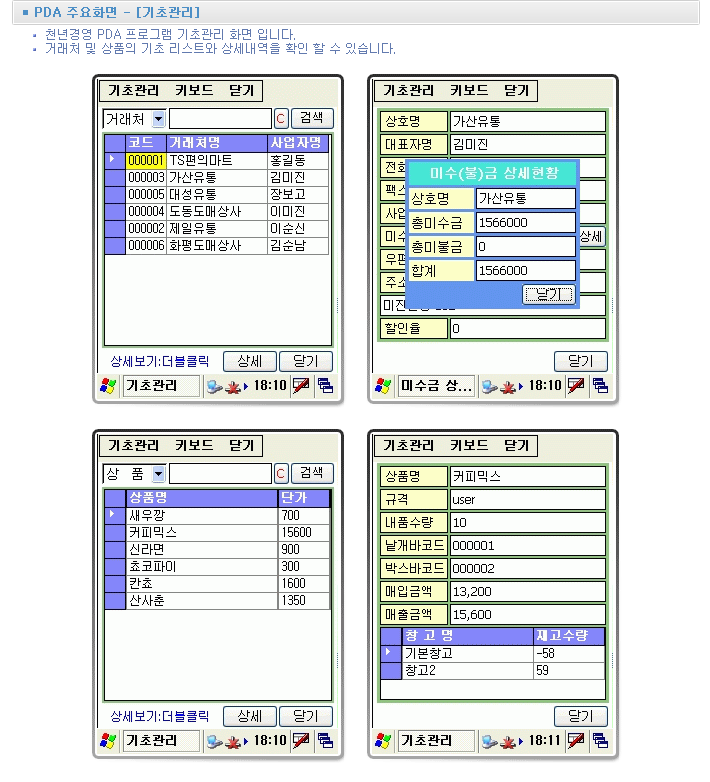Click 거래처명 column header
Viewport: 710px width, 782px height.
[217, 143]
